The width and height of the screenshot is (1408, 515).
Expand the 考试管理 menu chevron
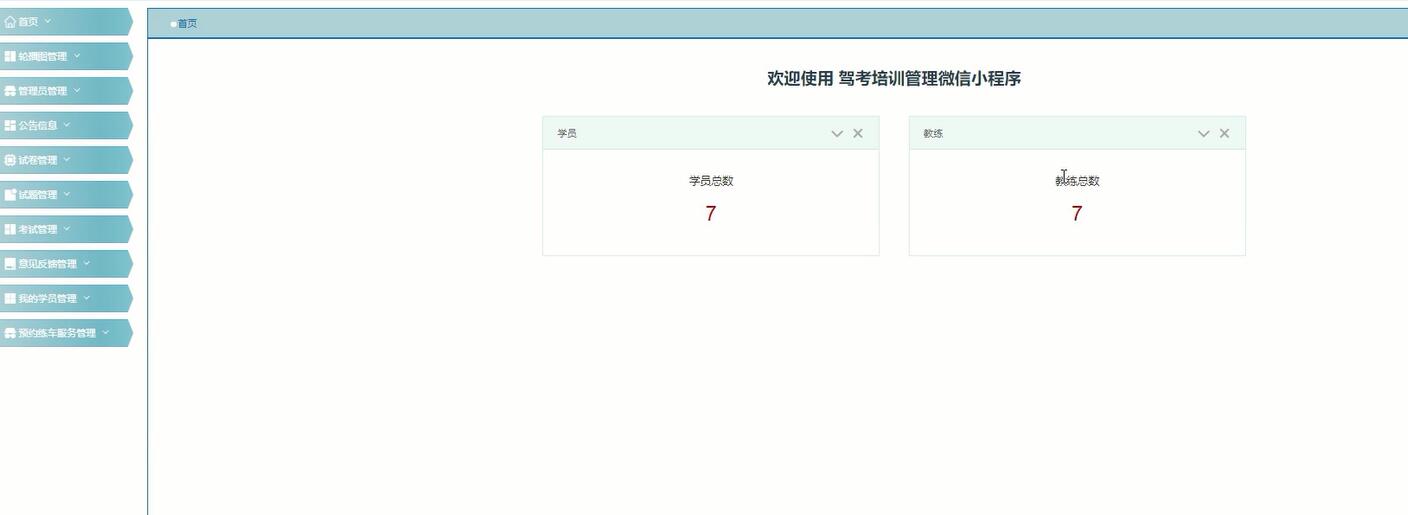[x=67, y=228]
